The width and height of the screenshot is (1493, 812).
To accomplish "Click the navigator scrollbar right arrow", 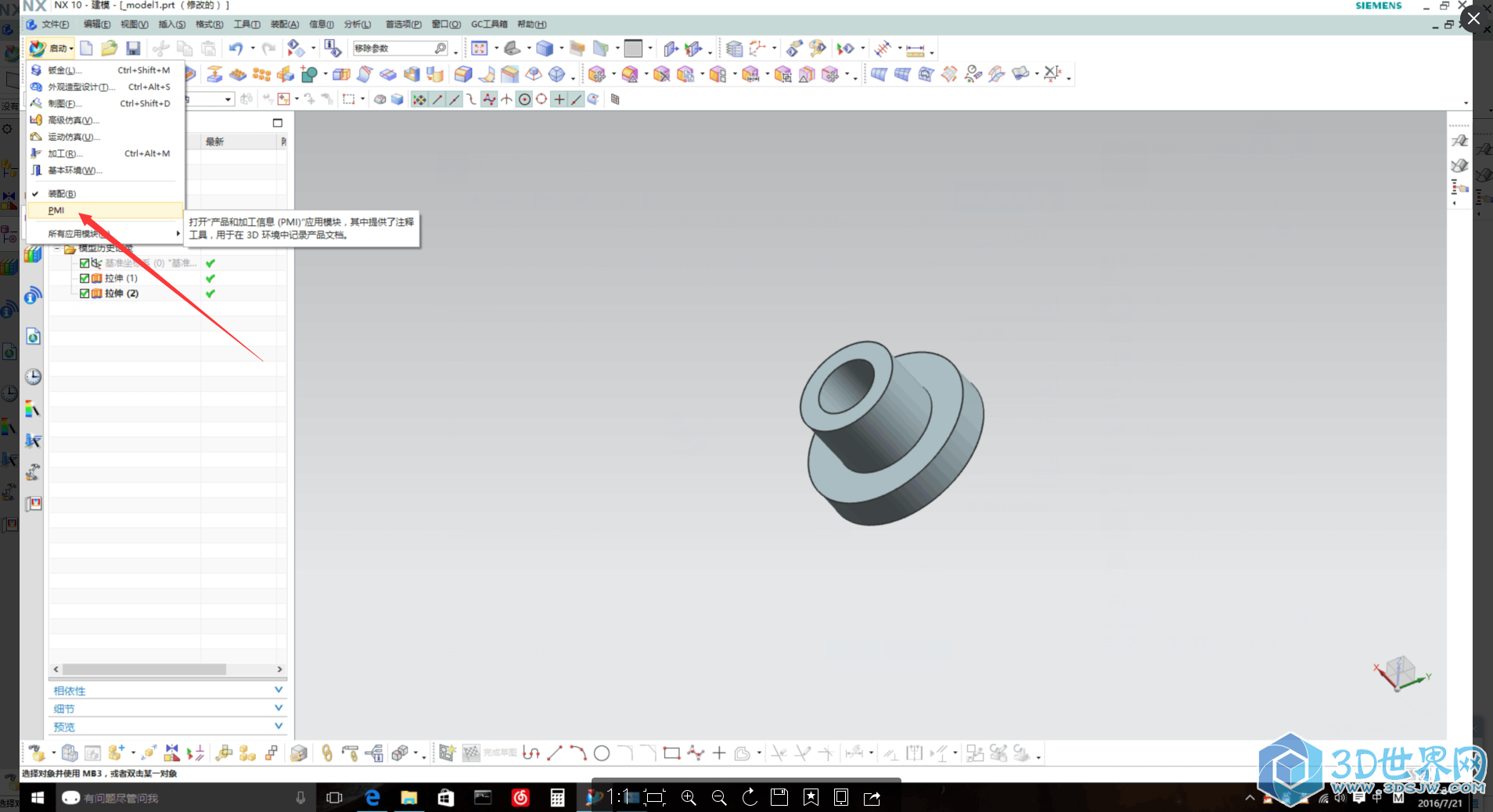I will click(279, 670).
